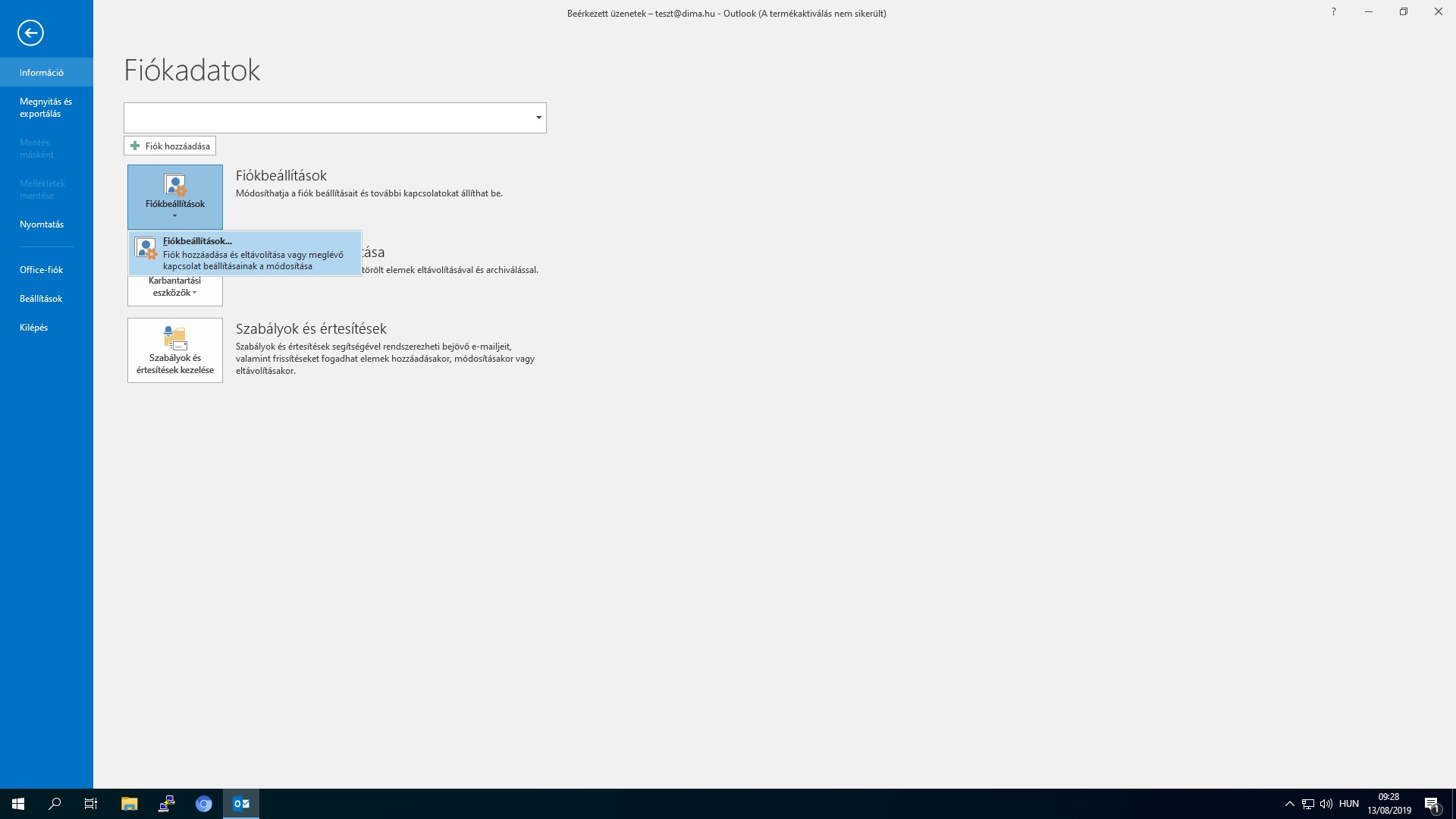Open the notification center icon
Image resolution: width=1456 pixels, height=819 pixels.
coord(1432,804)
